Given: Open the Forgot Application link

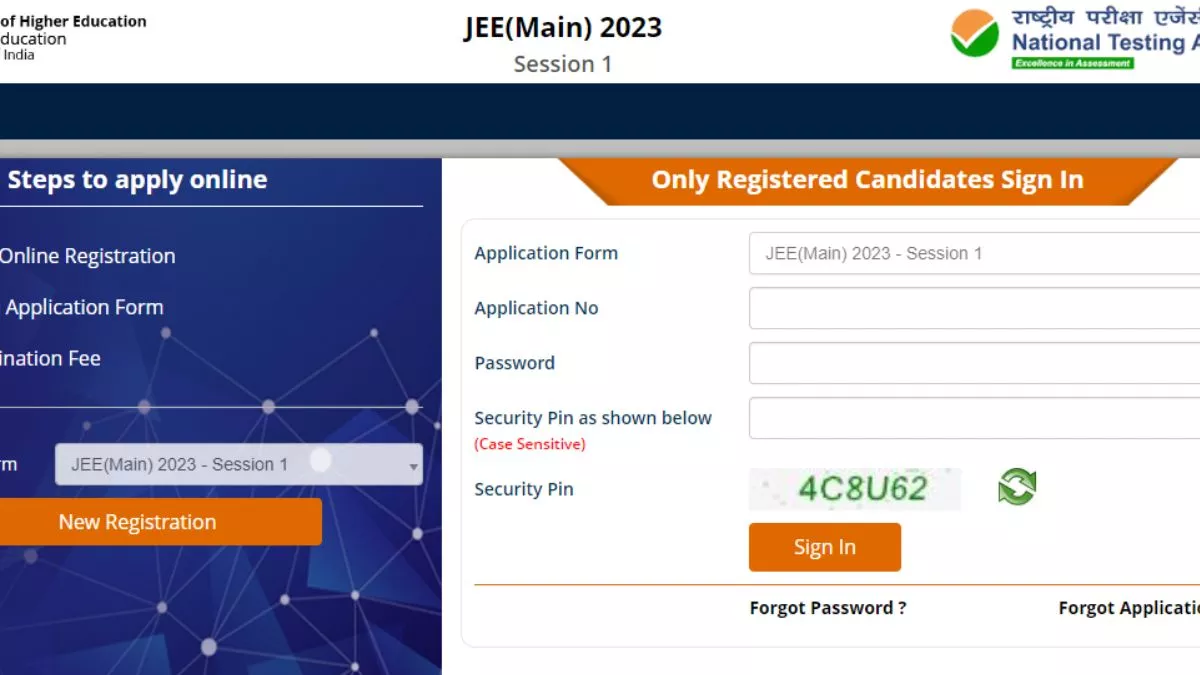Looking at the screenshot, I should point(1129,608).
